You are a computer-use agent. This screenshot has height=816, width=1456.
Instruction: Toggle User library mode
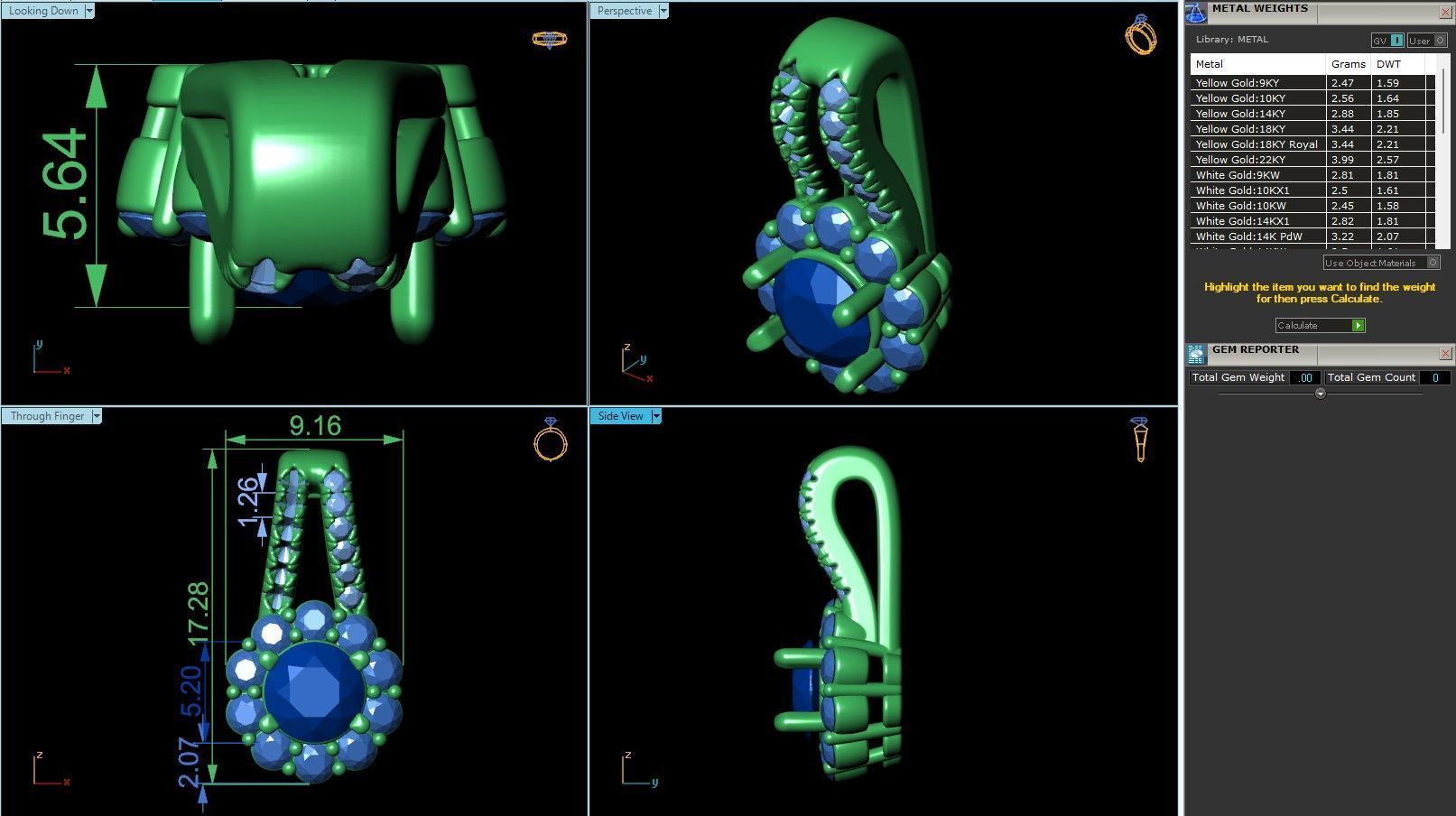[1427, 41]
